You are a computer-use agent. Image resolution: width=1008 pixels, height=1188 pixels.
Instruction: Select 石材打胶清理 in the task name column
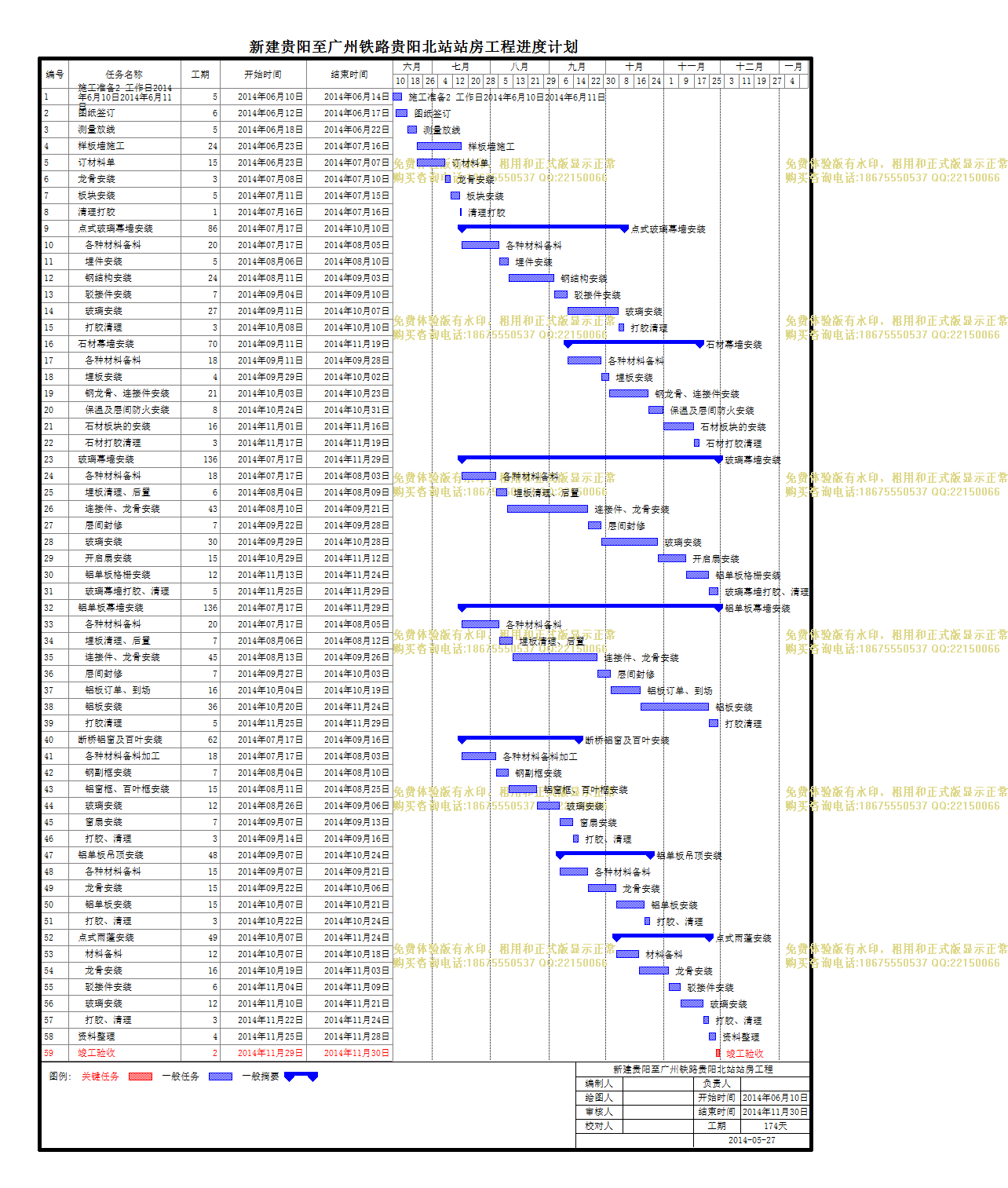coord(113,443)
